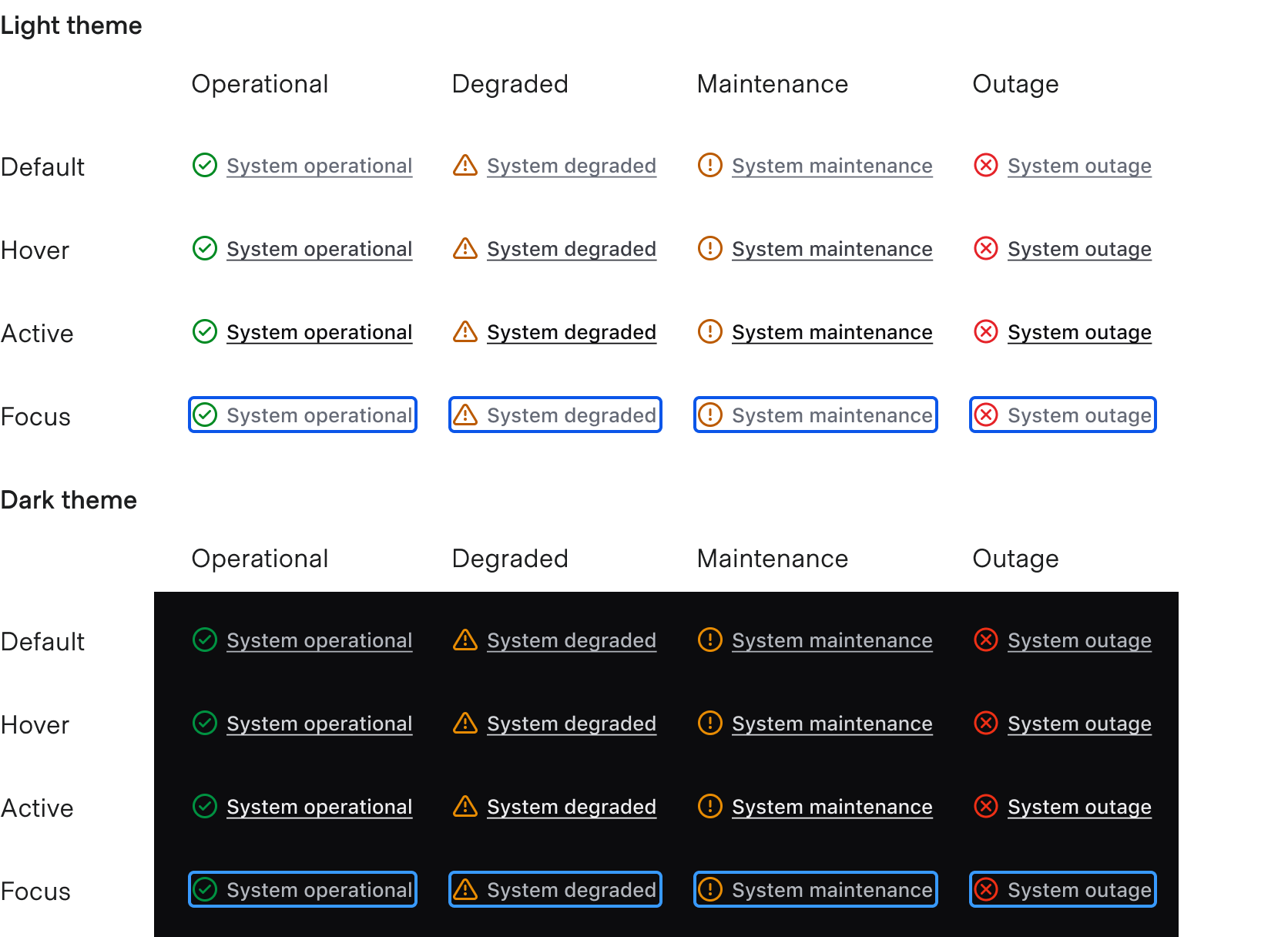Open the System operational link in light theme Default row
This screenshot has width=1288, height=937.
[319, 165]
